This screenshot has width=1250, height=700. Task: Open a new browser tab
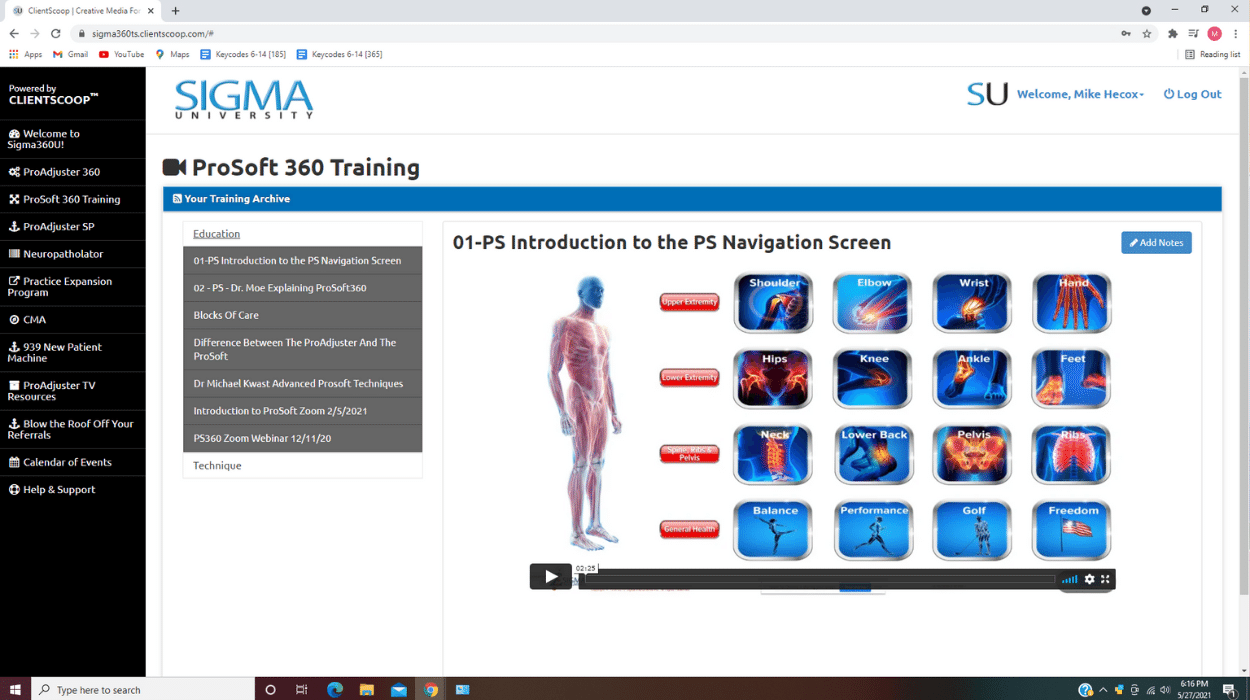point(175,11)
